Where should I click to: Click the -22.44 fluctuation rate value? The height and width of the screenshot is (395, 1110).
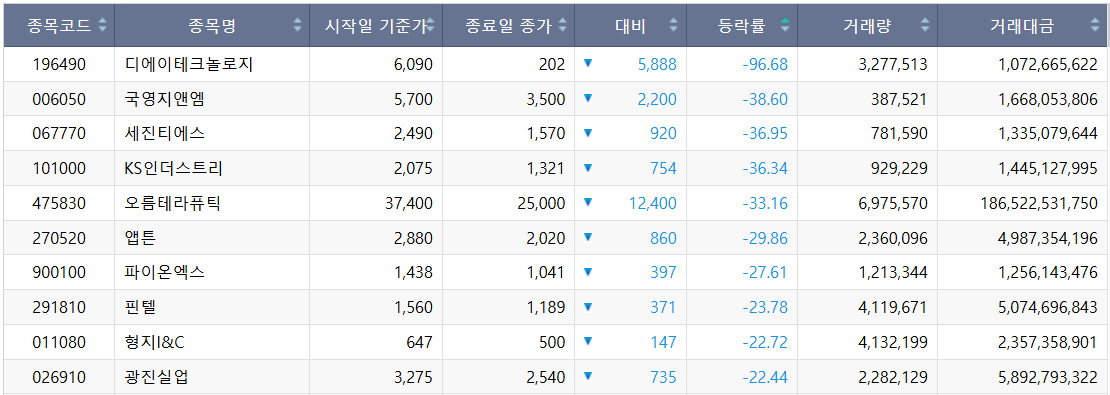pos(765,377)
